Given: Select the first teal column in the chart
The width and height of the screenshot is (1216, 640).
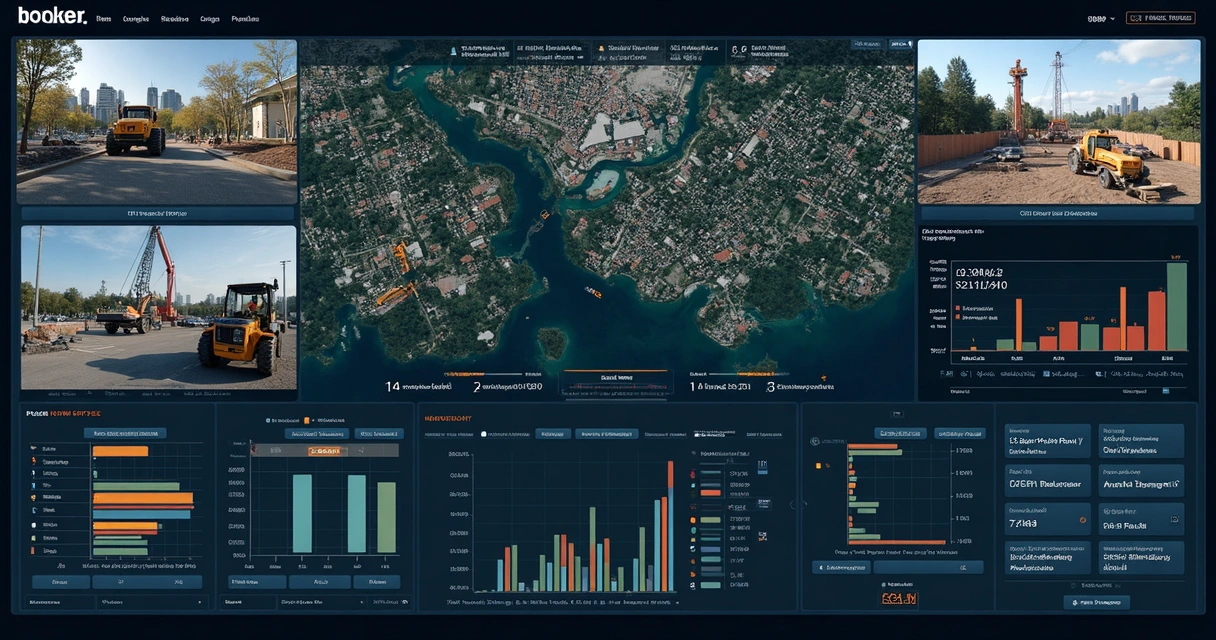Looking at the screenshot, I should coord(302,513).
